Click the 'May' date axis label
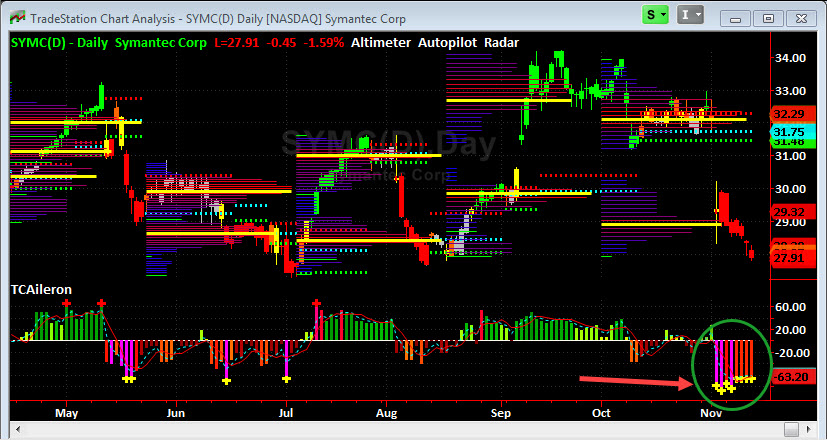The width and height of the screenshot is (827, 441). click(x=66, y=413)
